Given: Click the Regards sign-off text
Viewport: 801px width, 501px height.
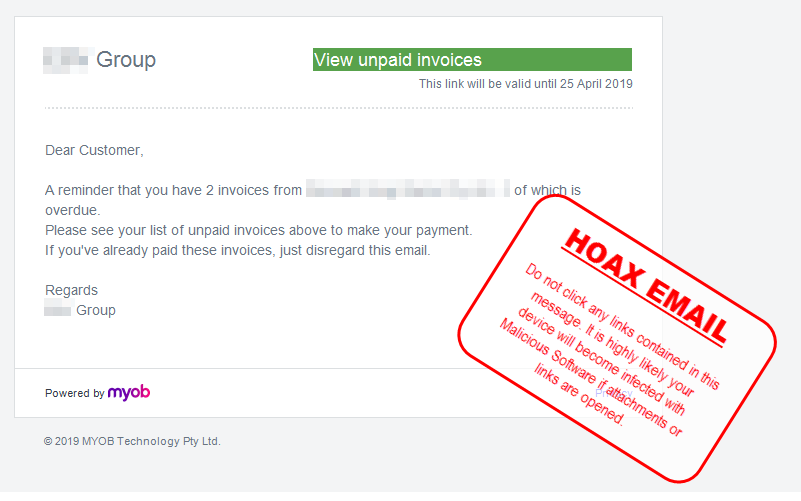Looking at the screenshot, I should tap(71, 290).
